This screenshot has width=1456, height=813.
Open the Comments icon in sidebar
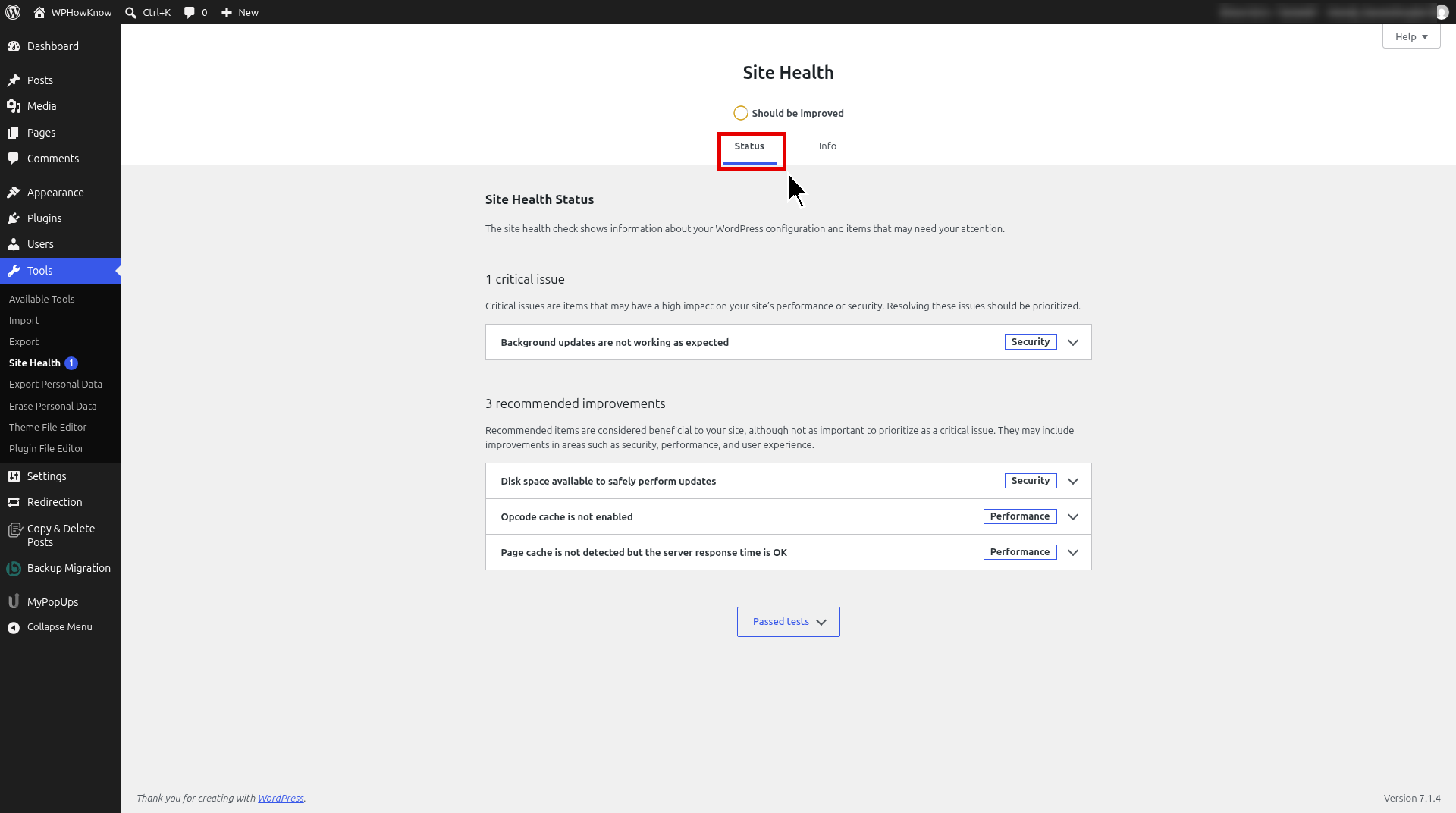[14, 159]
